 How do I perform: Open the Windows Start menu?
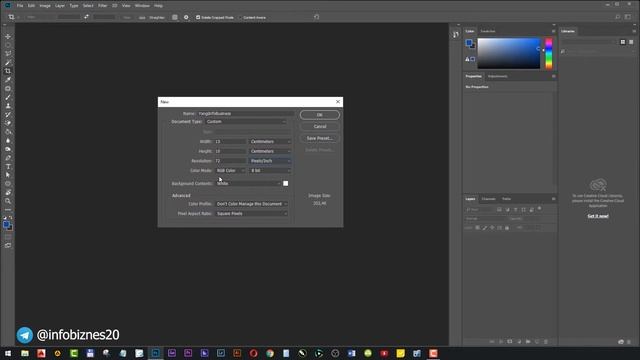pyautogui.click(x=8, y=353)
